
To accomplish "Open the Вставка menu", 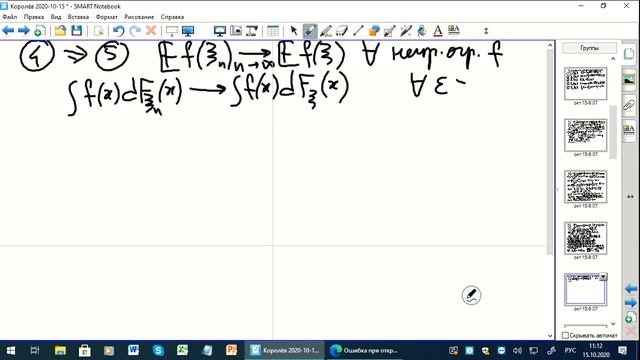I will coord(78,17).
